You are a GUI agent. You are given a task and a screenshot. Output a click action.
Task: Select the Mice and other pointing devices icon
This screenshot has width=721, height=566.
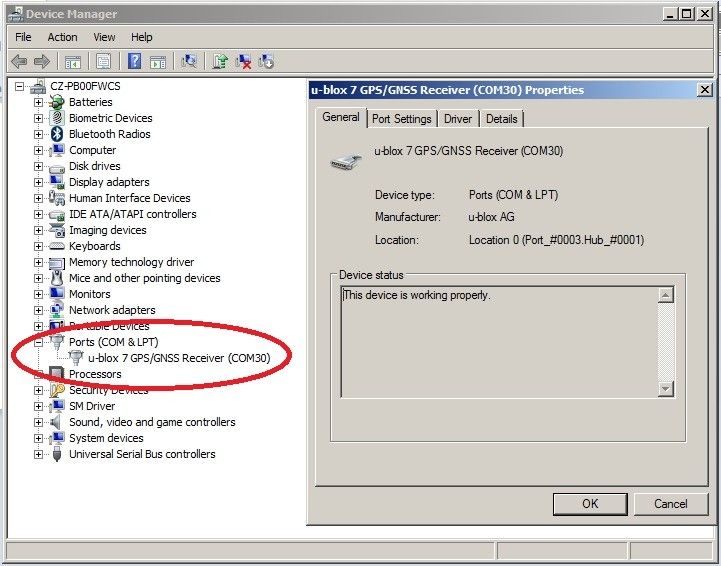click(57, 278)
